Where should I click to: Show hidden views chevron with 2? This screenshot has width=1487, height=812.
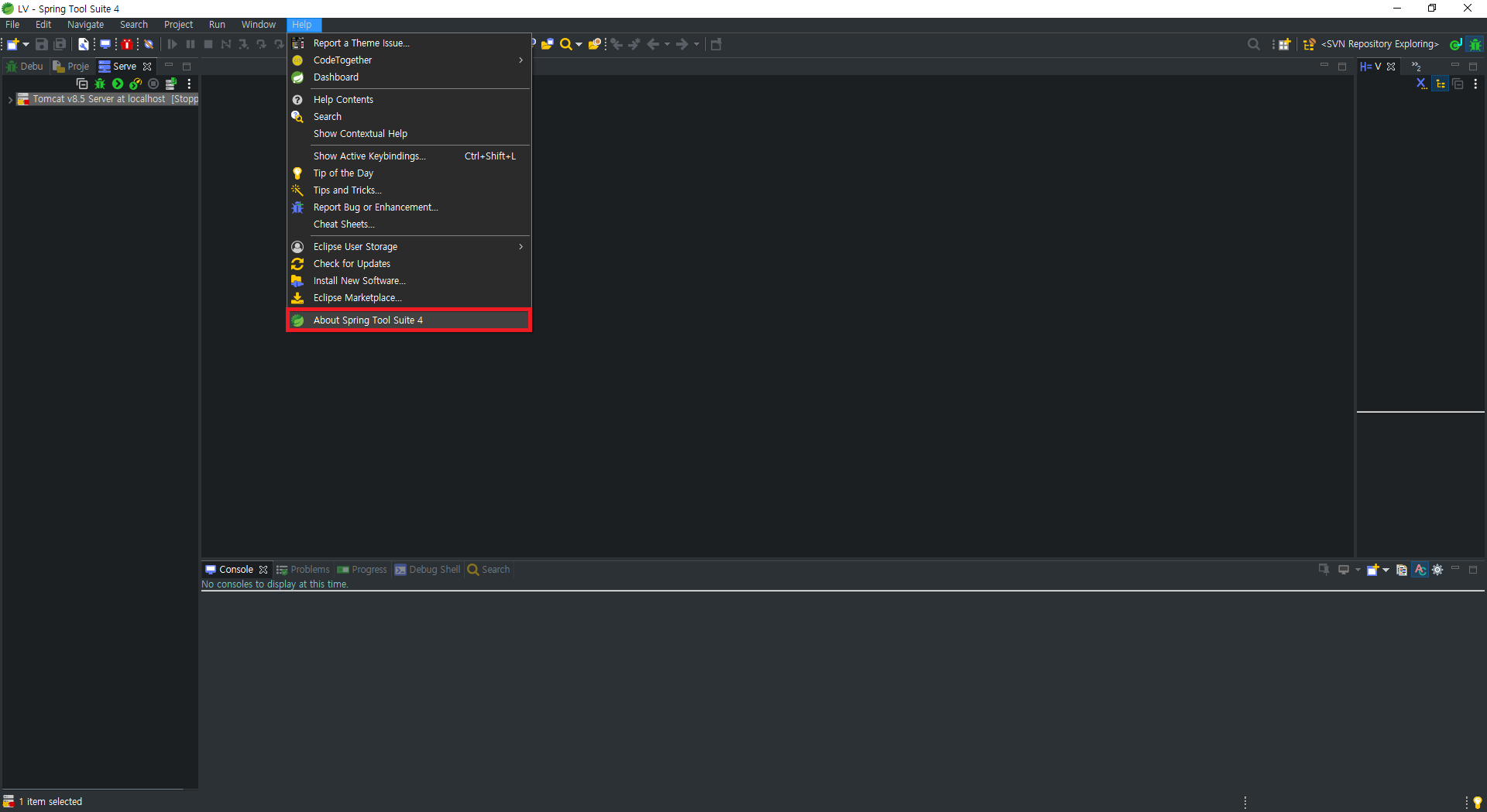(x=1417, y=67)
